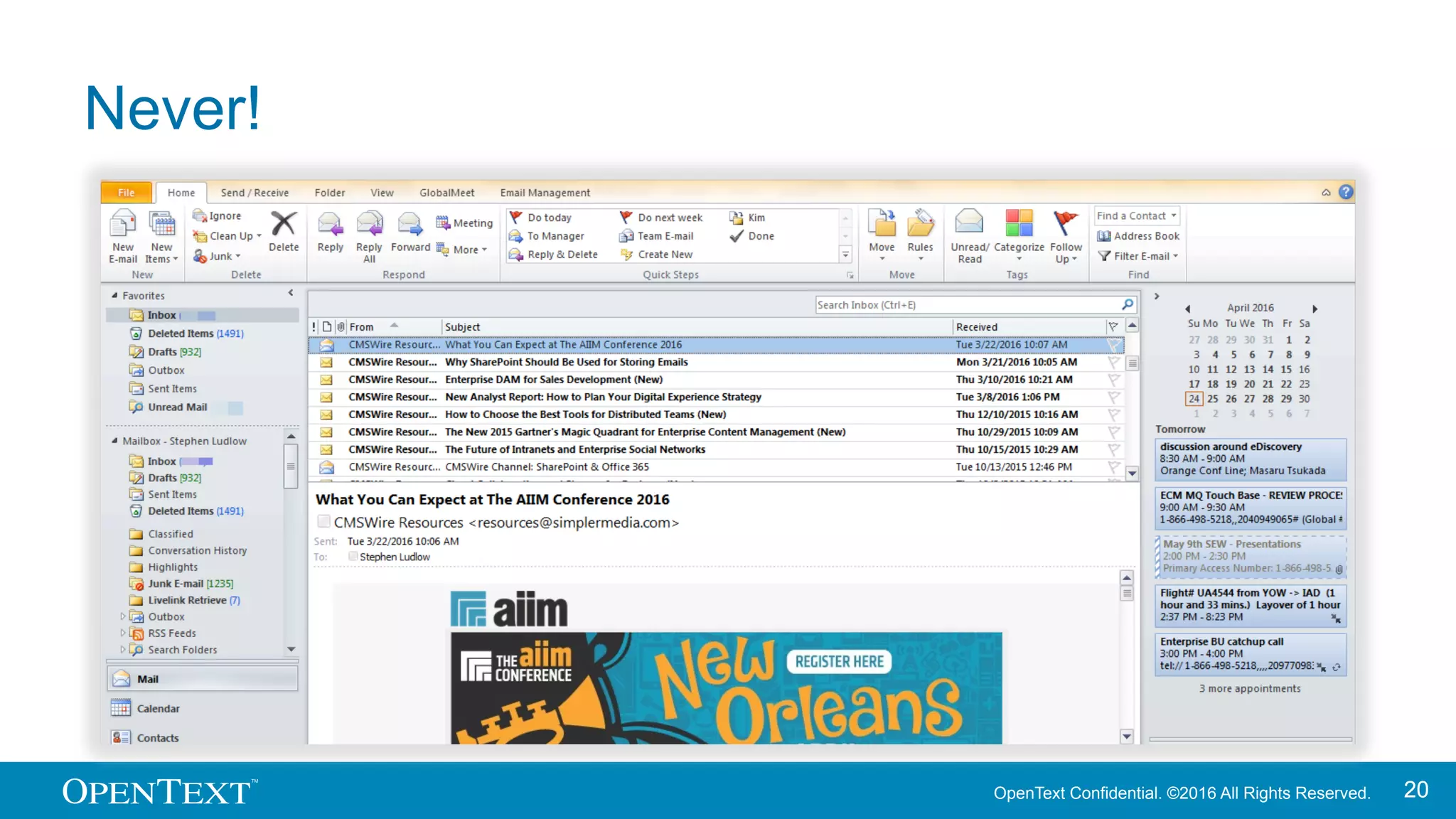Run the Done quick step

click(x=752, y=236)
